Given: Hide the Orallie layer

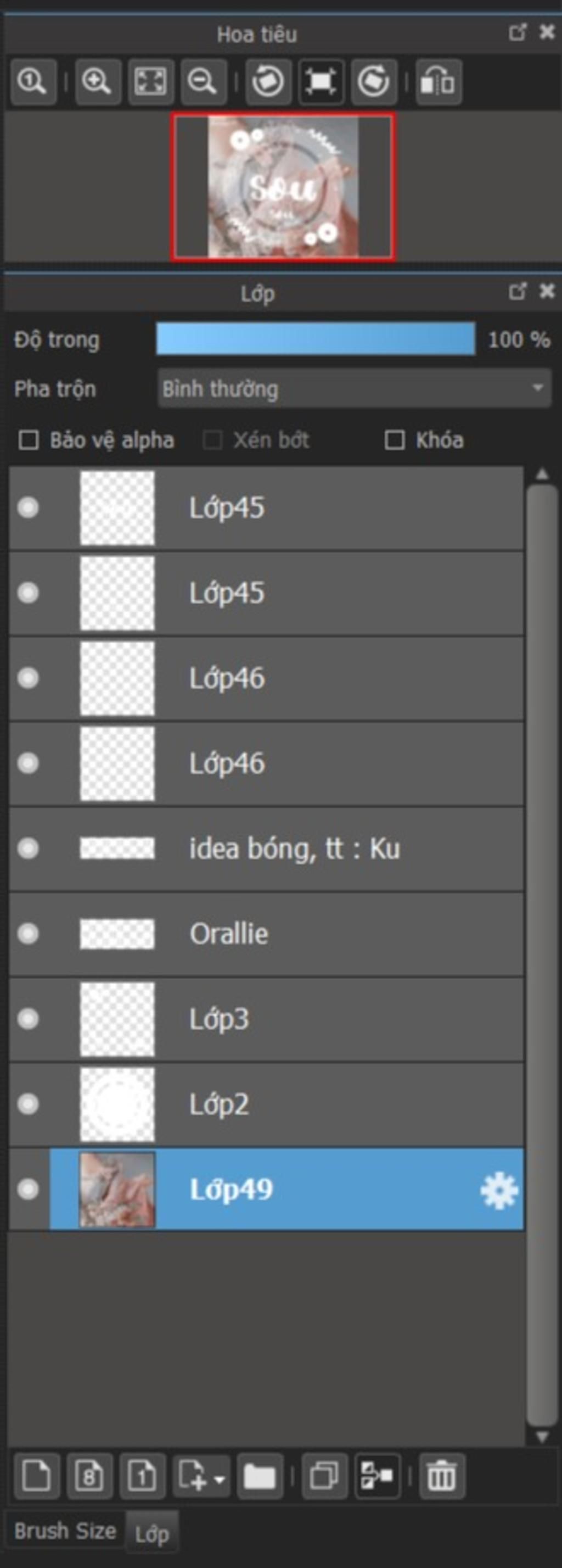Looking at the screenshot, I should pyautogui.click(x=28, y=933).
